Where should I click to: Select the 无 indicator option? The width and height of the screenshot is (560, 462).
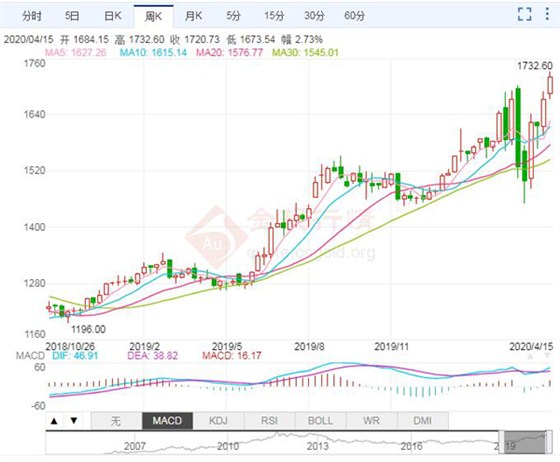click(x=116, y=421)
